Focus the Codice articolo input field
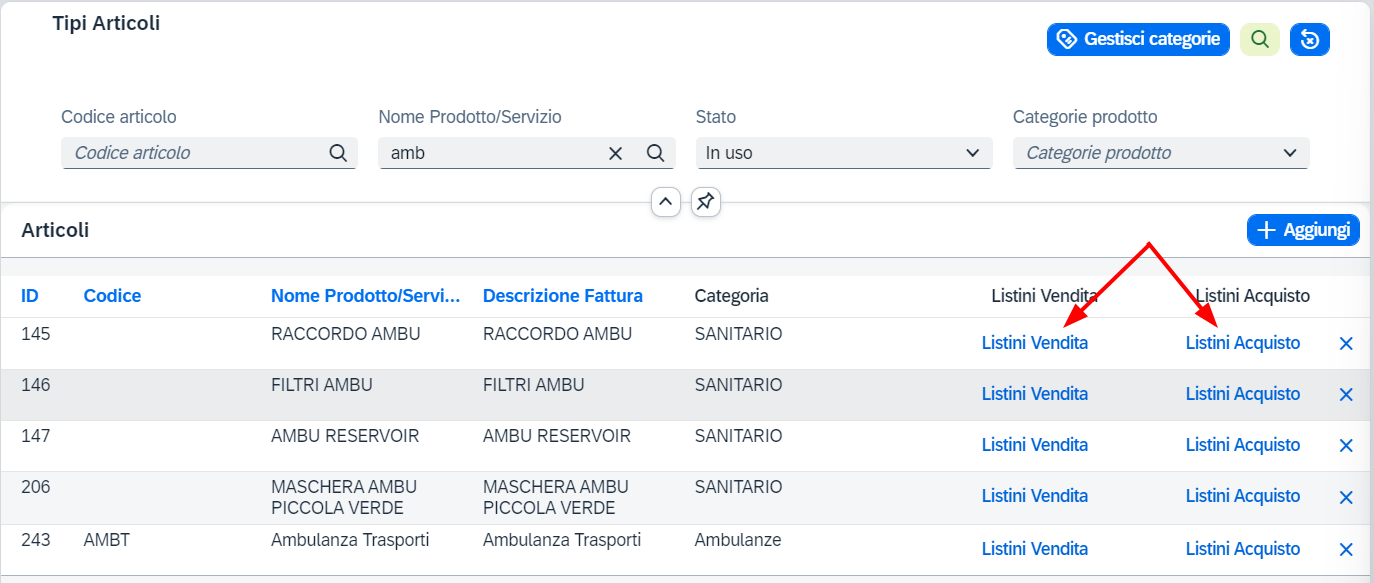Image resolution: width=1374 pixels, height=583 pixels. pos(195,153)
